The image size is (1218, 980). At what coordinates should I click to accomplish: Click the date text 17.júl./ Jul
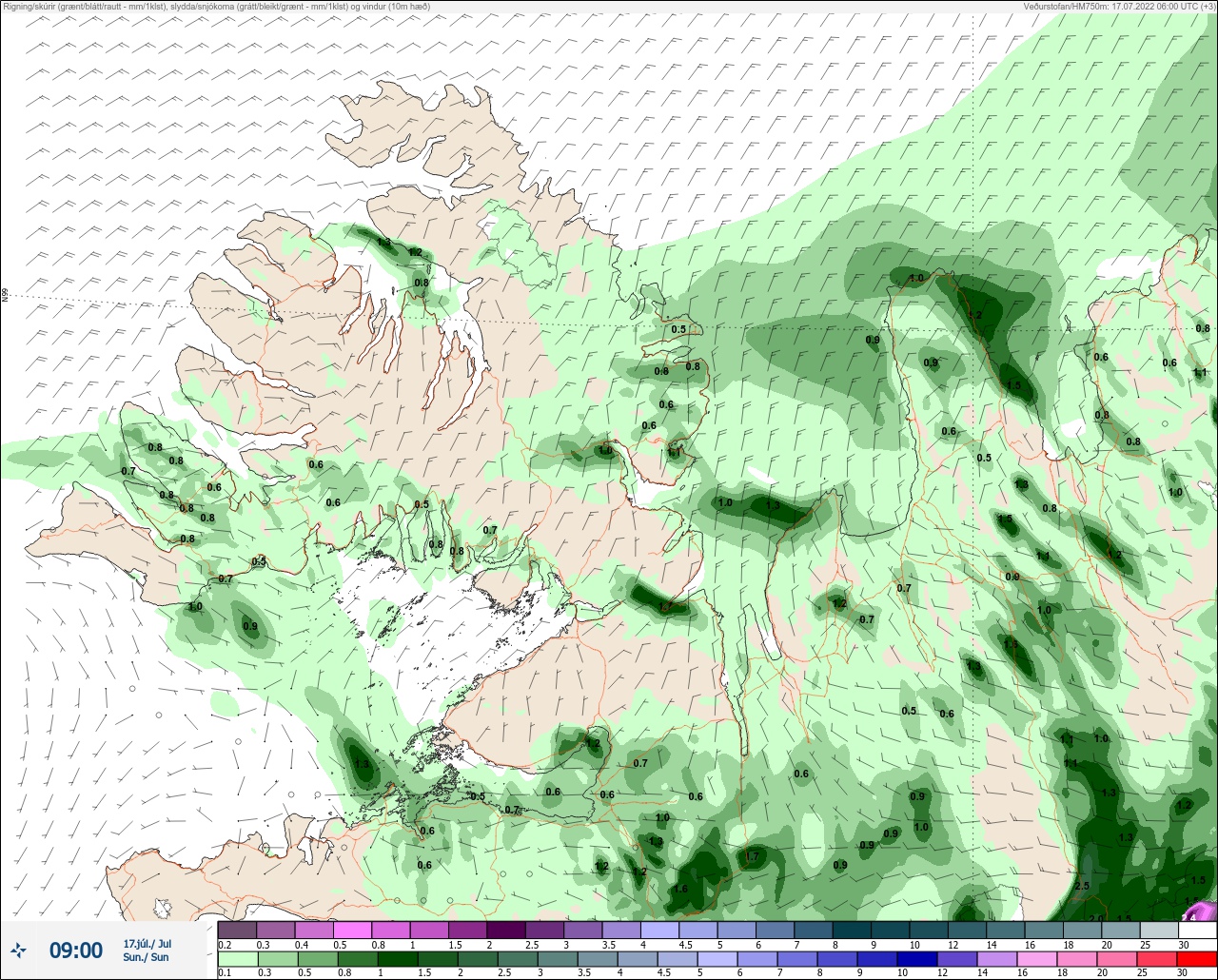[147, 944]
